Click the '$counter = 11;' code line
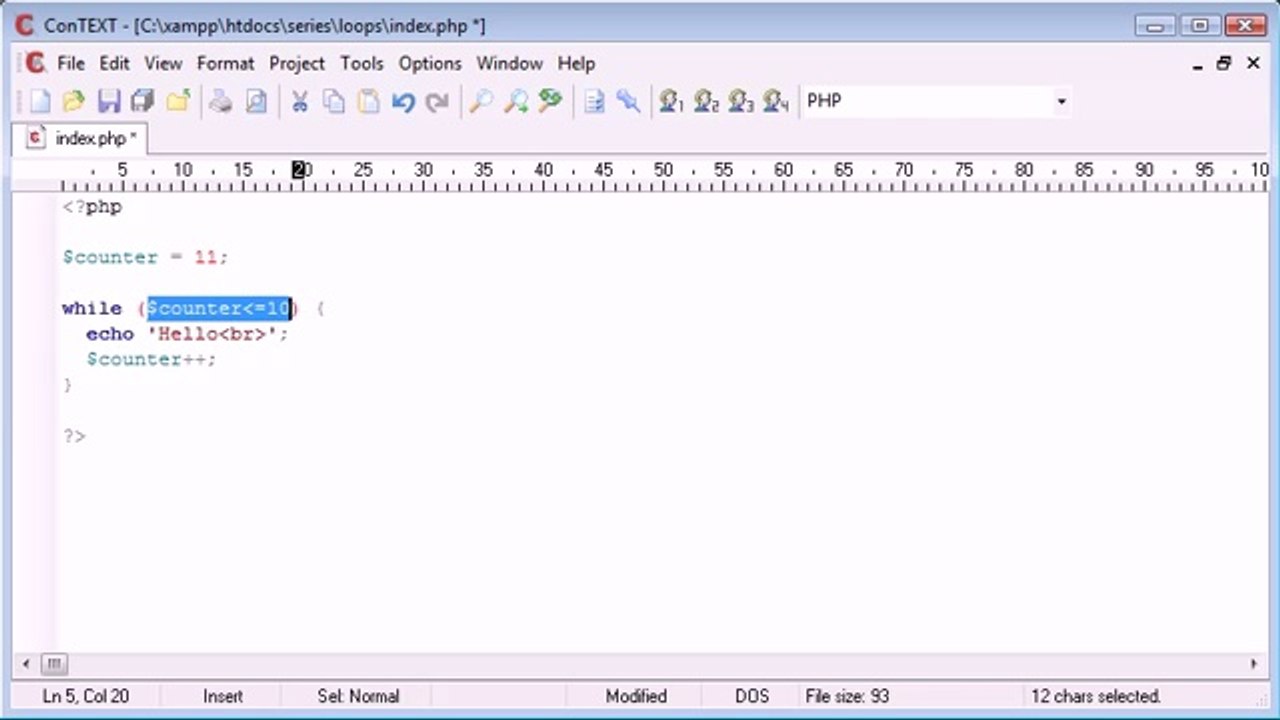The width and height of the screenshot is (1280, 720). pyautogui.click(x=145, y=257)
